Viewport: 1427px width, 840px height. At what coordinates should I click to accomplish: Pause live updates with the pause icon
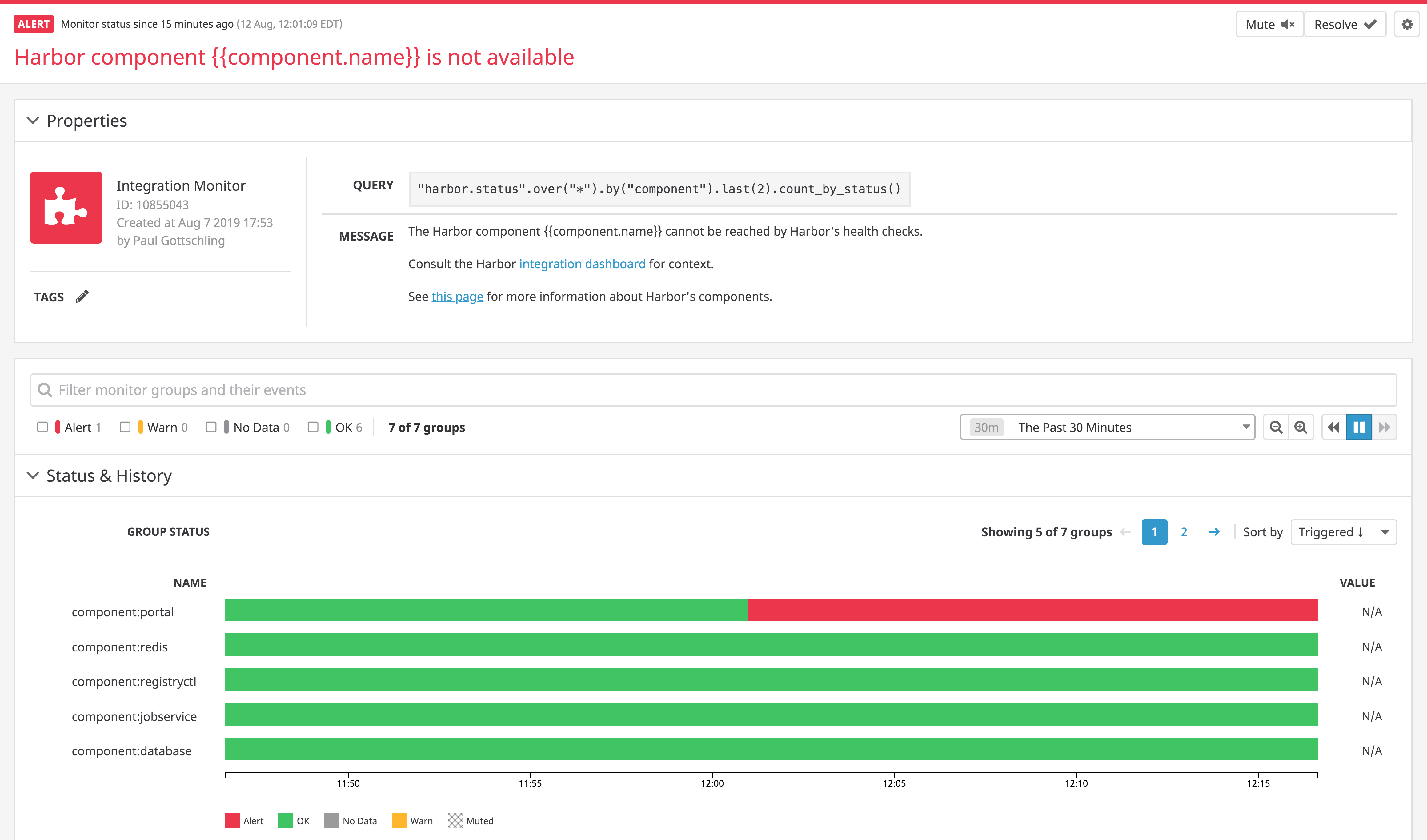click(x=1358, y=427)
